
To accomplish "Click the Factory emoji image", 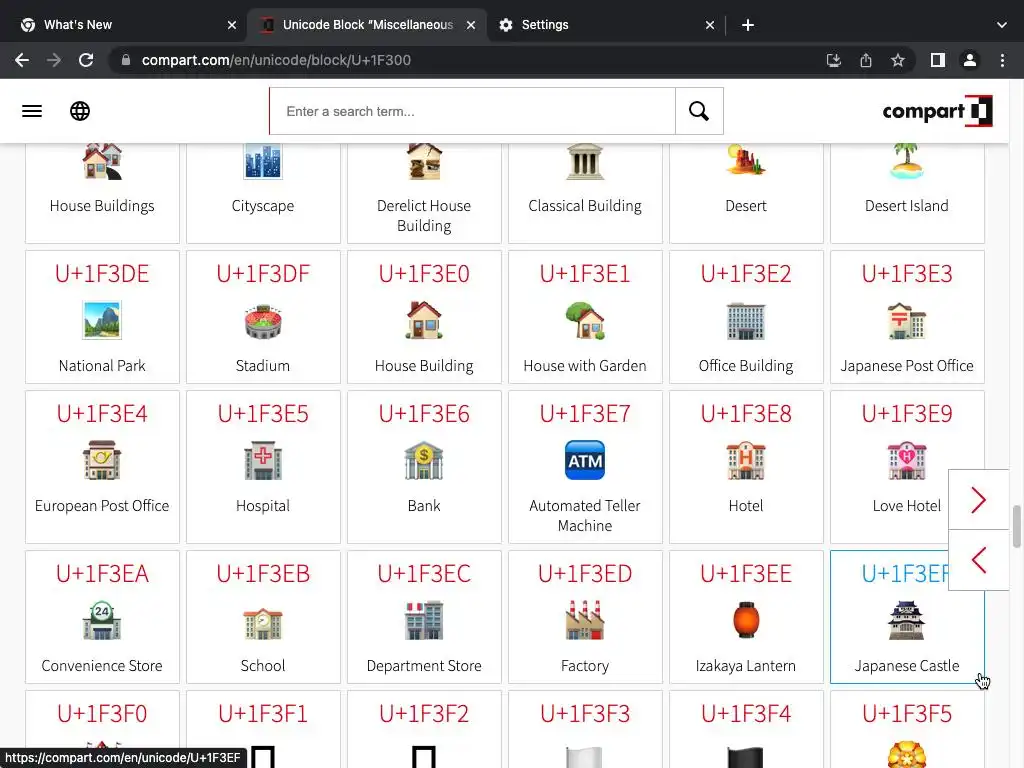I will [585, 620].
